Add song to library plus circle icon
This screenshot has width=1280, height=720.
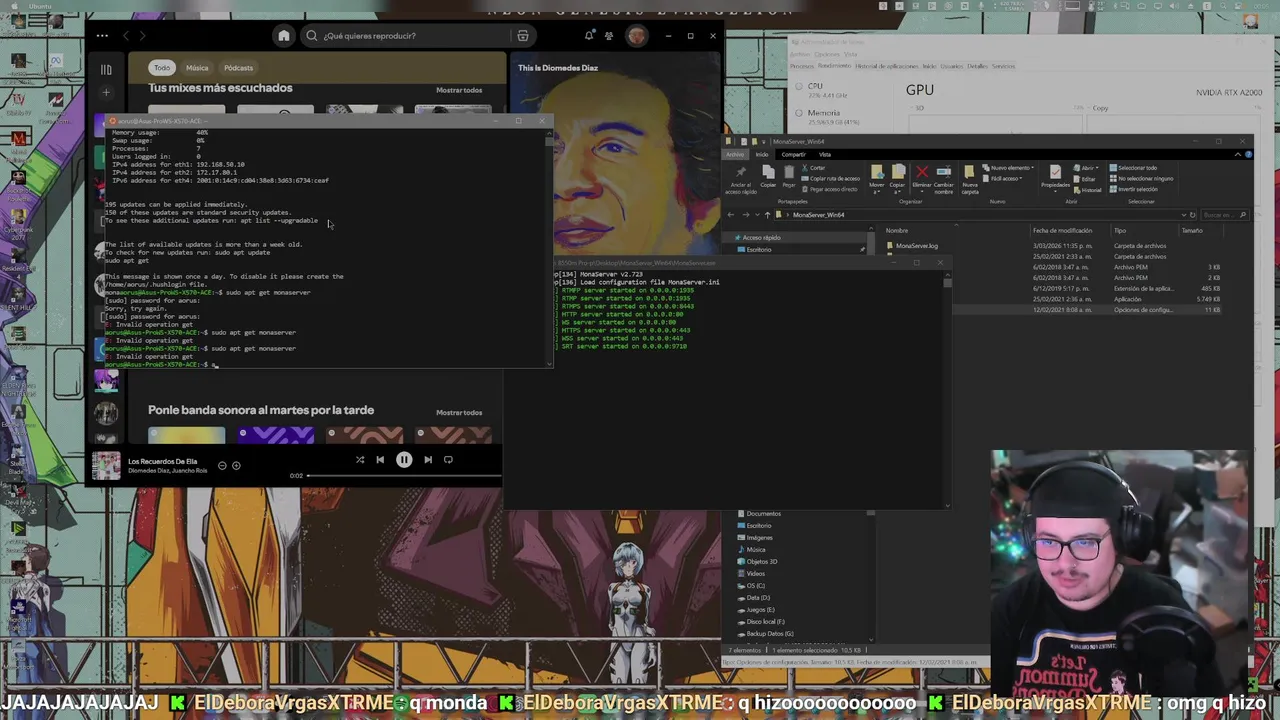tap(236, 465)
